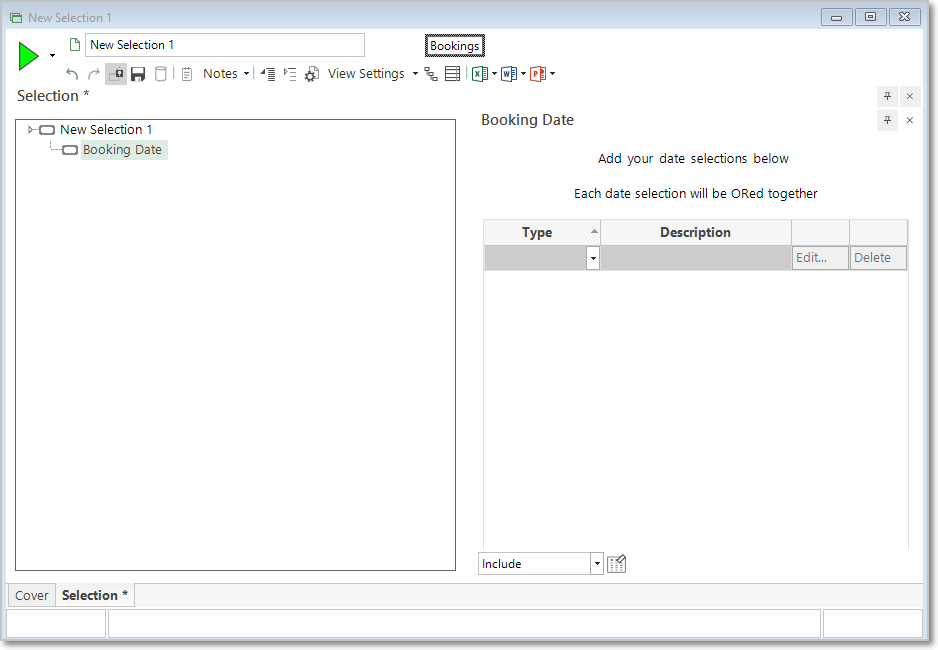Click the Delete button in the date row
This screenshot has width=938, height=650.
coord(878,258)
